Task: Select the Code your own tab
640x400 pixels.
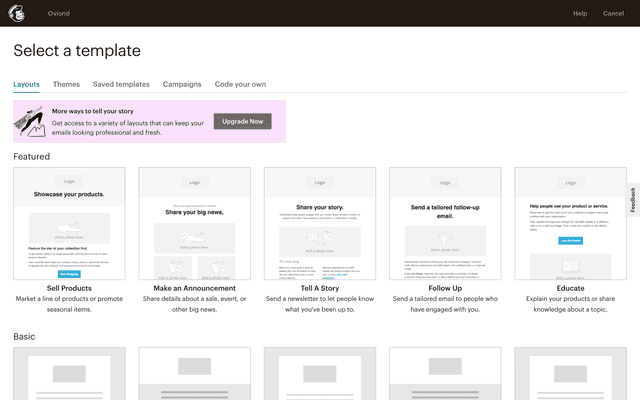Action: tap(240, 84)
